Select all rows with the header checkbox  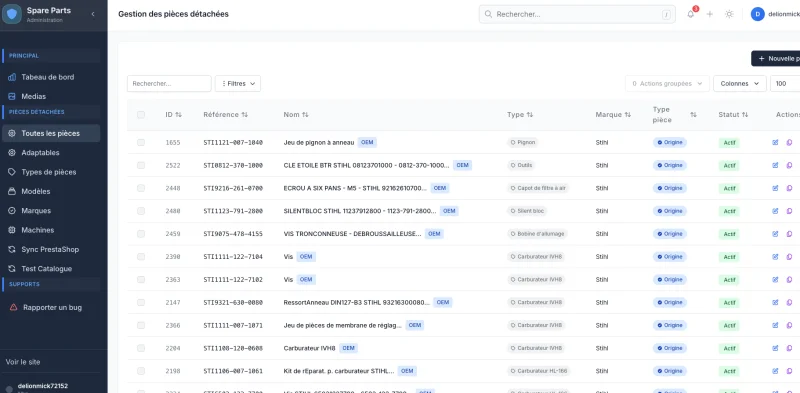click(141, 115)
